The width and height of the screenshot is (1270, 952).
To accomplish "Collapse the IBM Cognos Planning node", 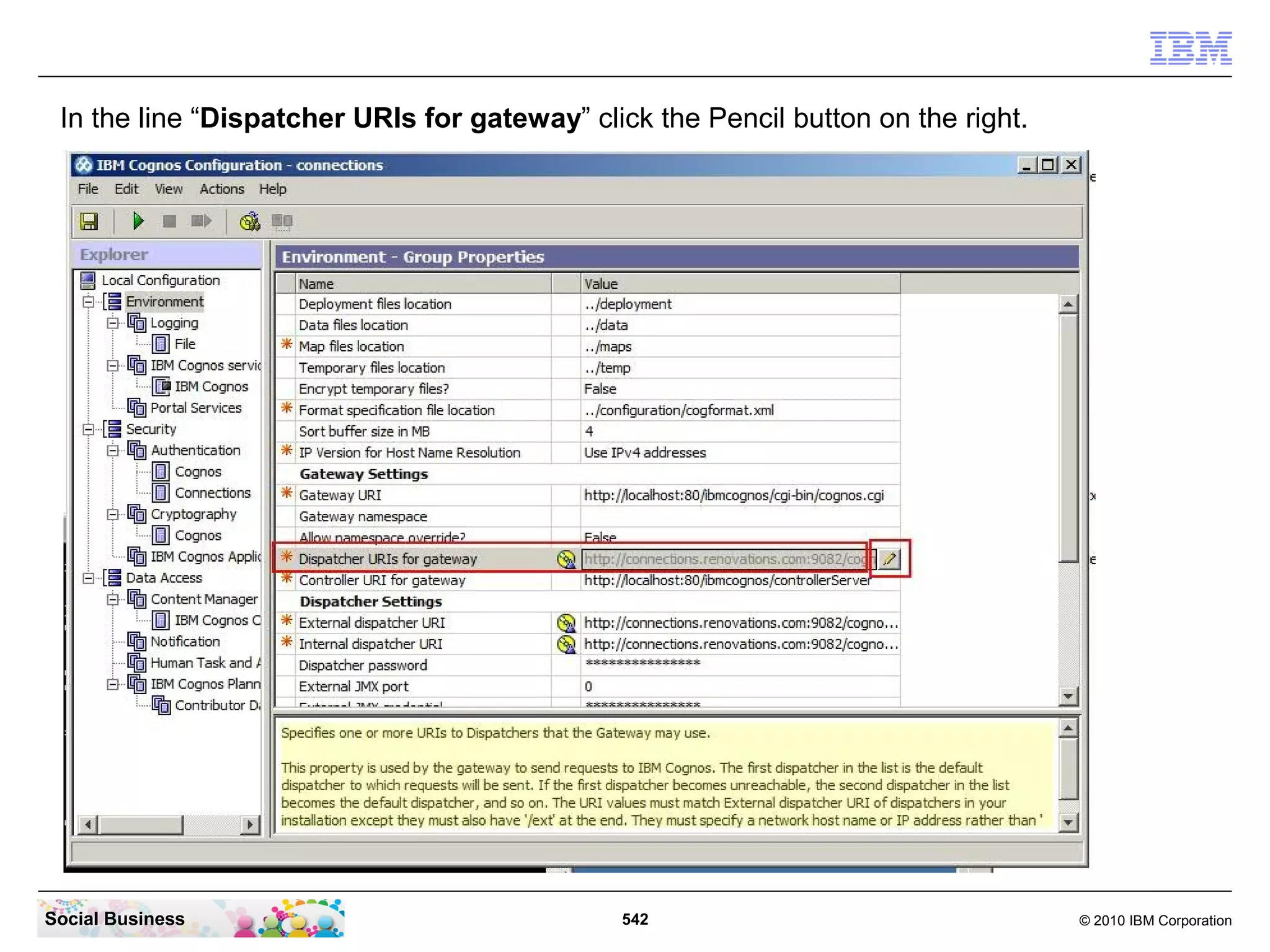I will point(113,684).
